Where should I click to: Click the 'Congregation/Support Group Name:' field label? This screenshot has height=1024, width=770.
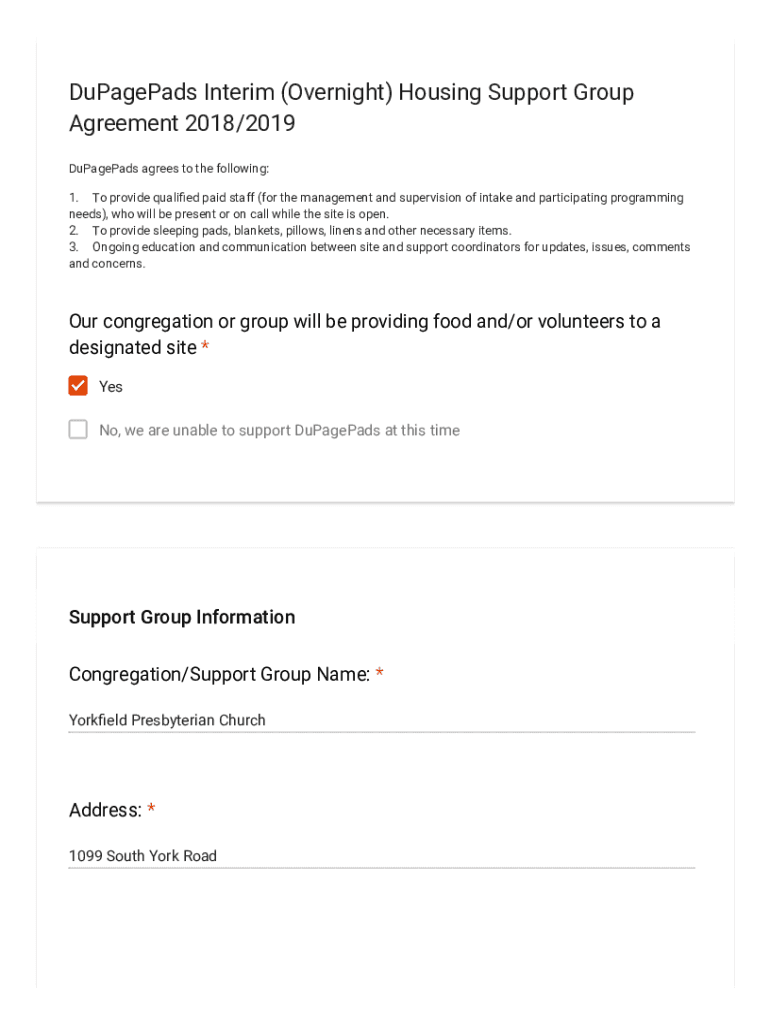pos(219,675)
